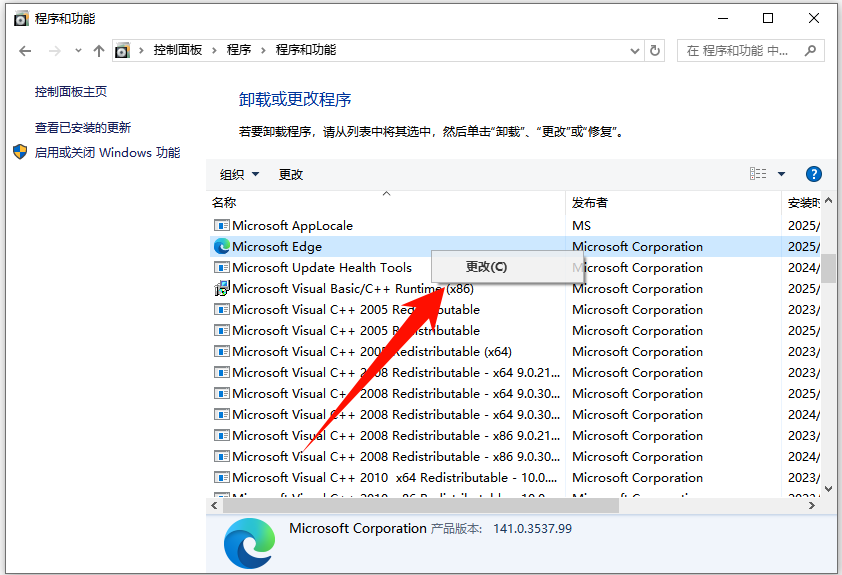The image size is (842, 575).
Task: Click the magnifier search icon
Action: (810, 50)
